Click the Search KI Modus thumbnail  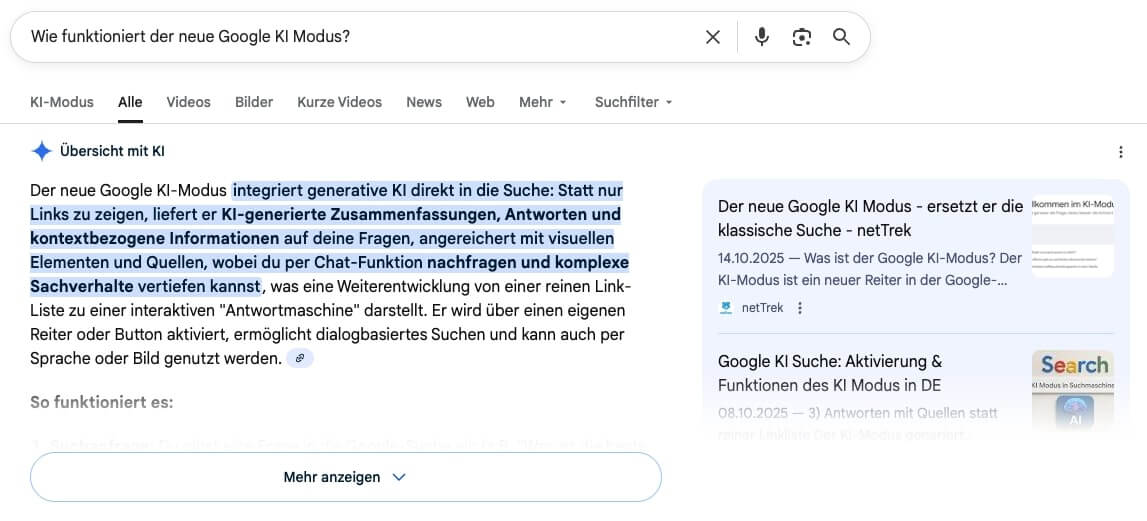click(x=1072, y=389)
